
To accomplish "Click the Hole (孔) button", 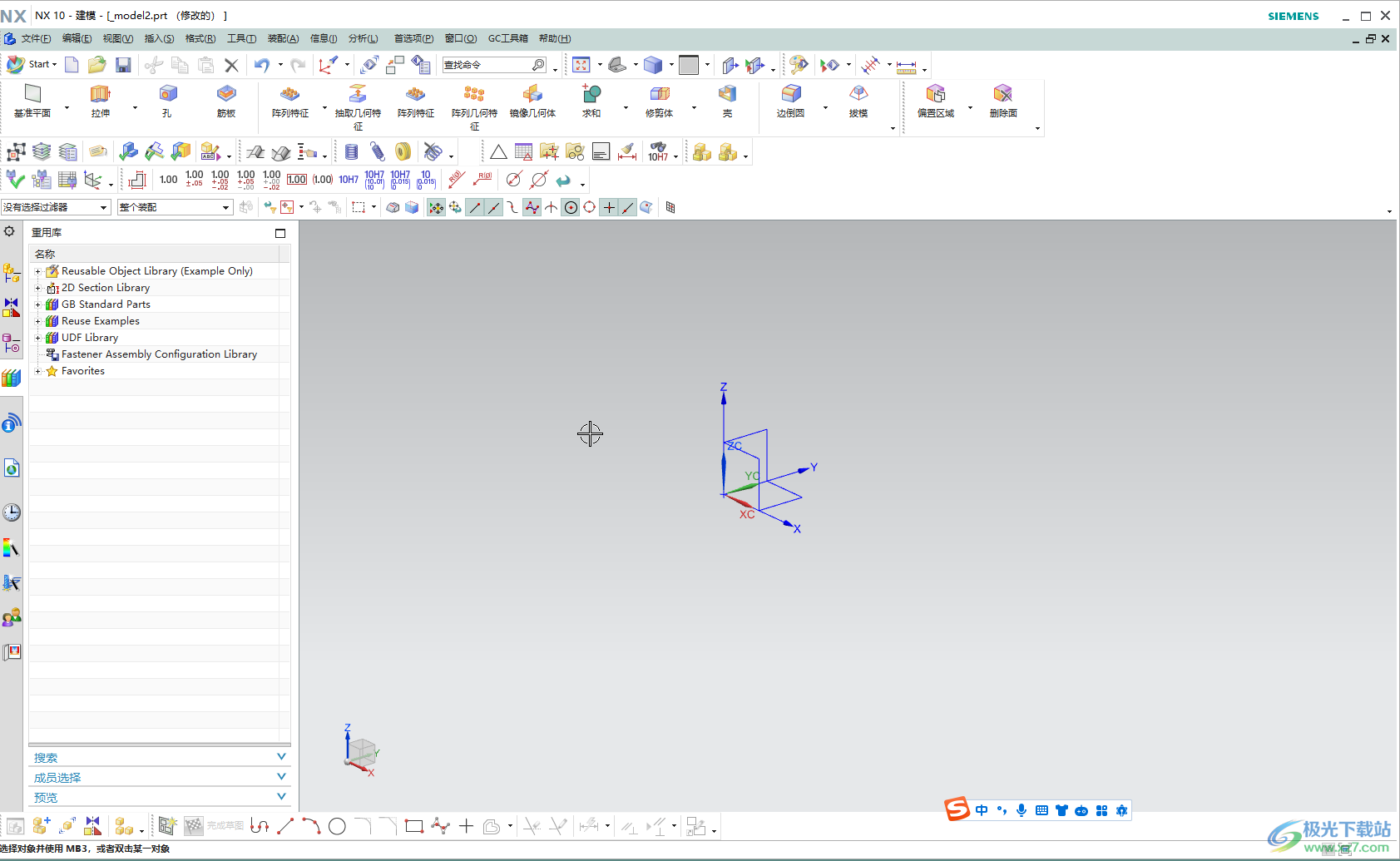I will [x=167, y=101].
